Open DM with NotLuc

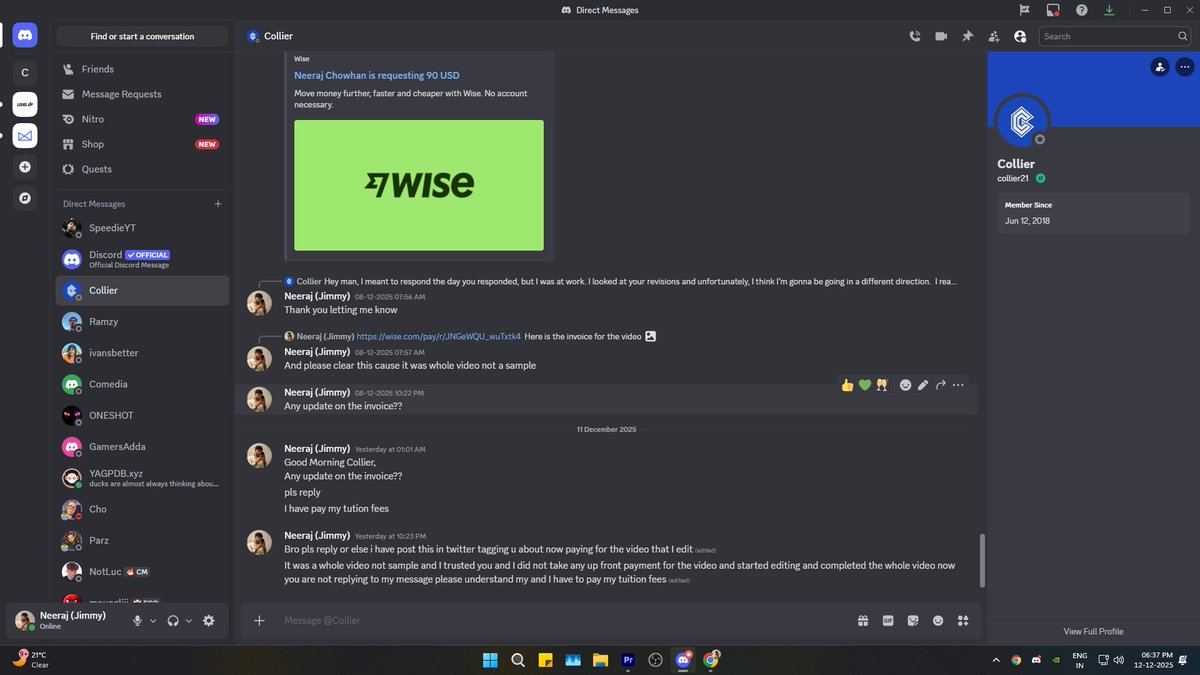(142, 571)
